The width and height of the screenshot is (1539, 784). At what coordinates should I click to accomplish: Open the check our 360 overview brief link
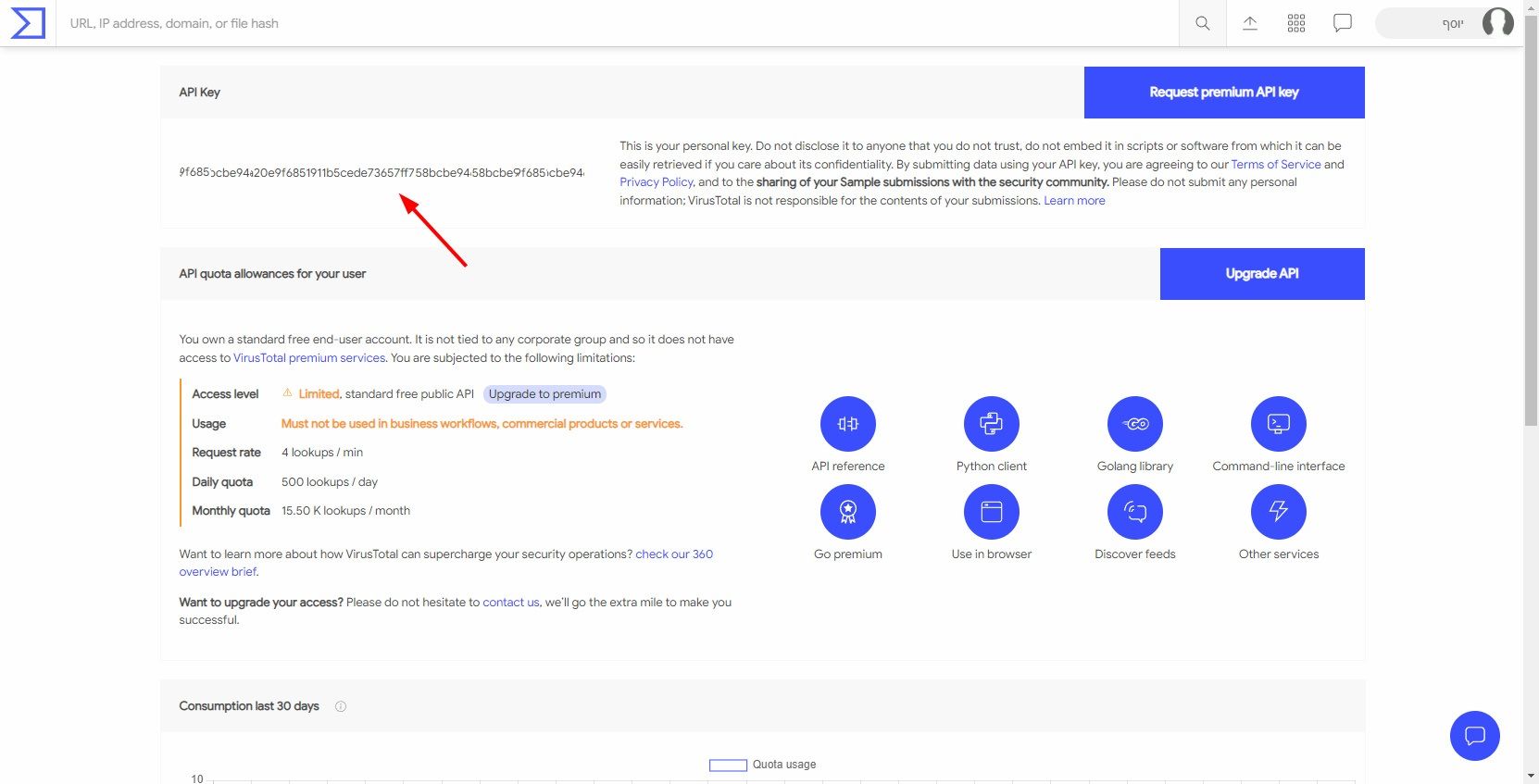pyautogui.click(x=674, y=554)
